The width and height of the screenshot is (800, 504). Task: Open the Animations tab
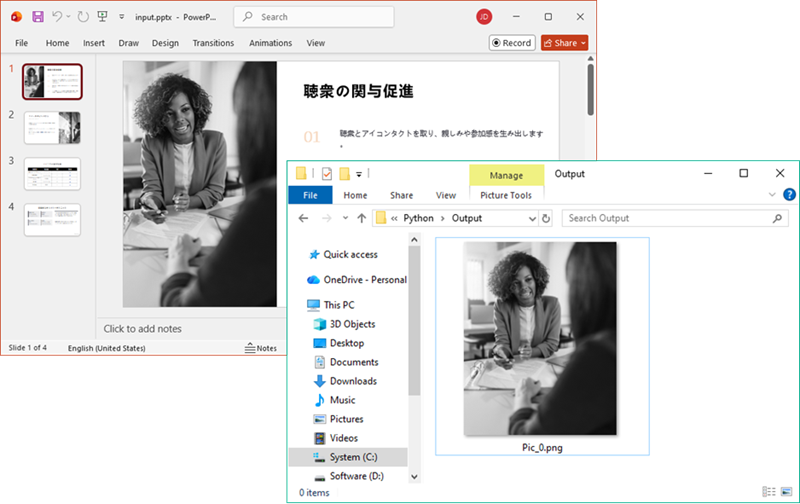[x=270, y=43]
